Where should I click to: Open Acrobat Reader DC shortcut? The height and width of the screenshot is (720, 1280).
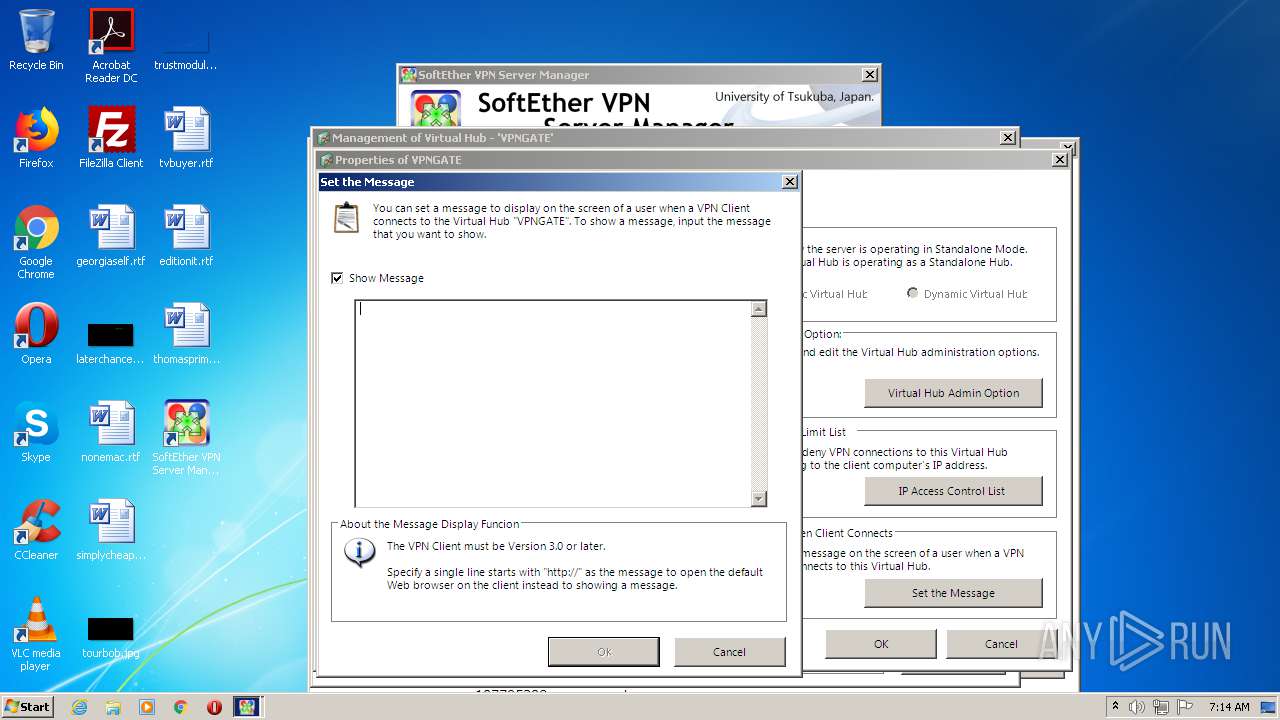tap(111, 46)
